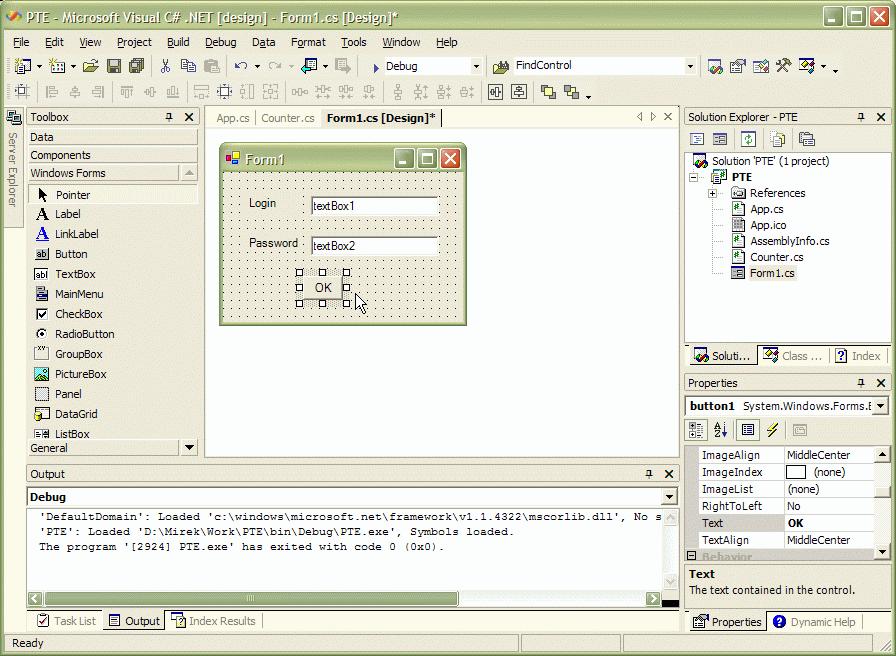Open the Build menu

(178, 42)
